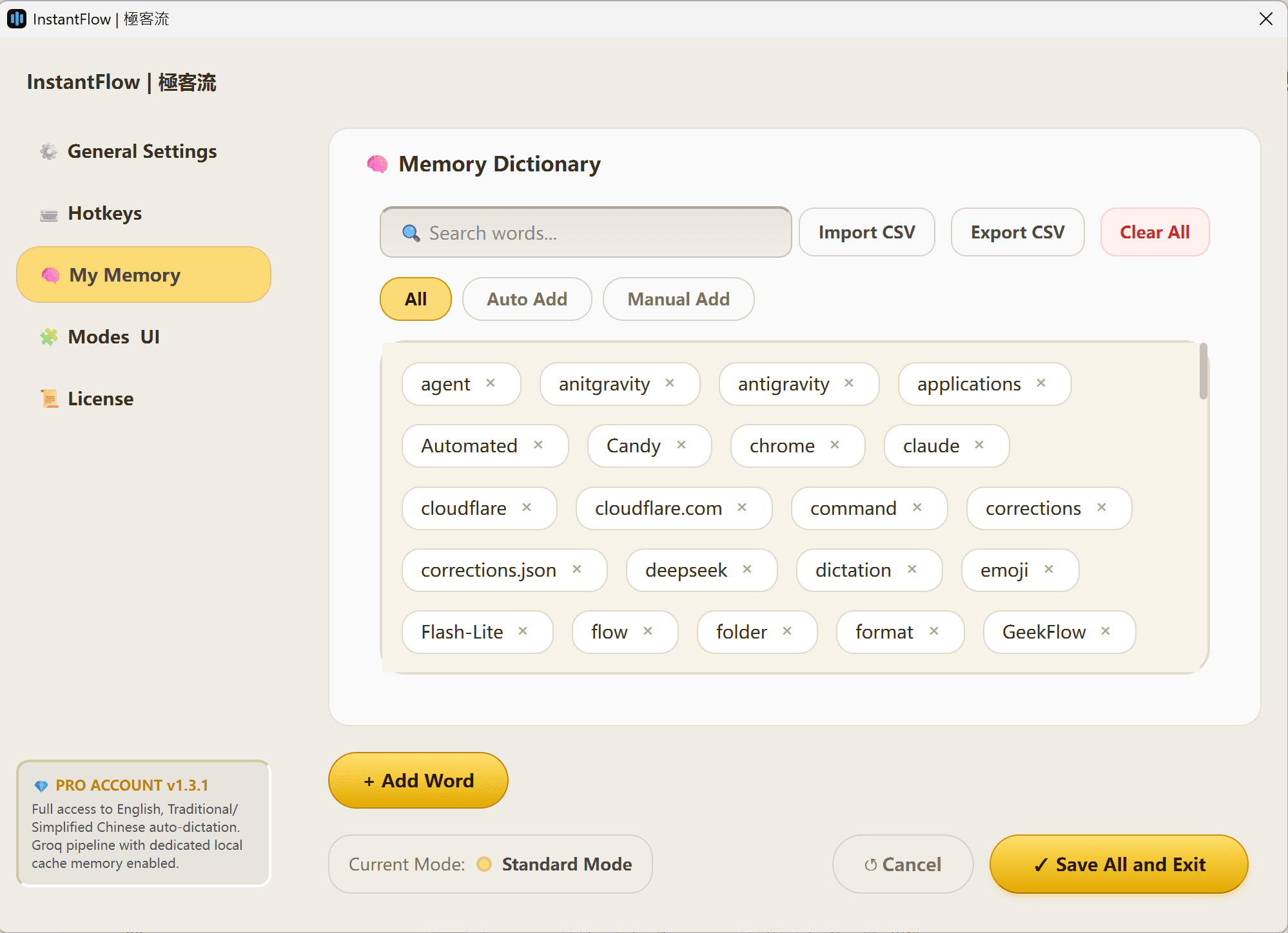Close the InstantFlow window
The height and width of the screenshot is (933, 1288).
[x=1265, y=19]
